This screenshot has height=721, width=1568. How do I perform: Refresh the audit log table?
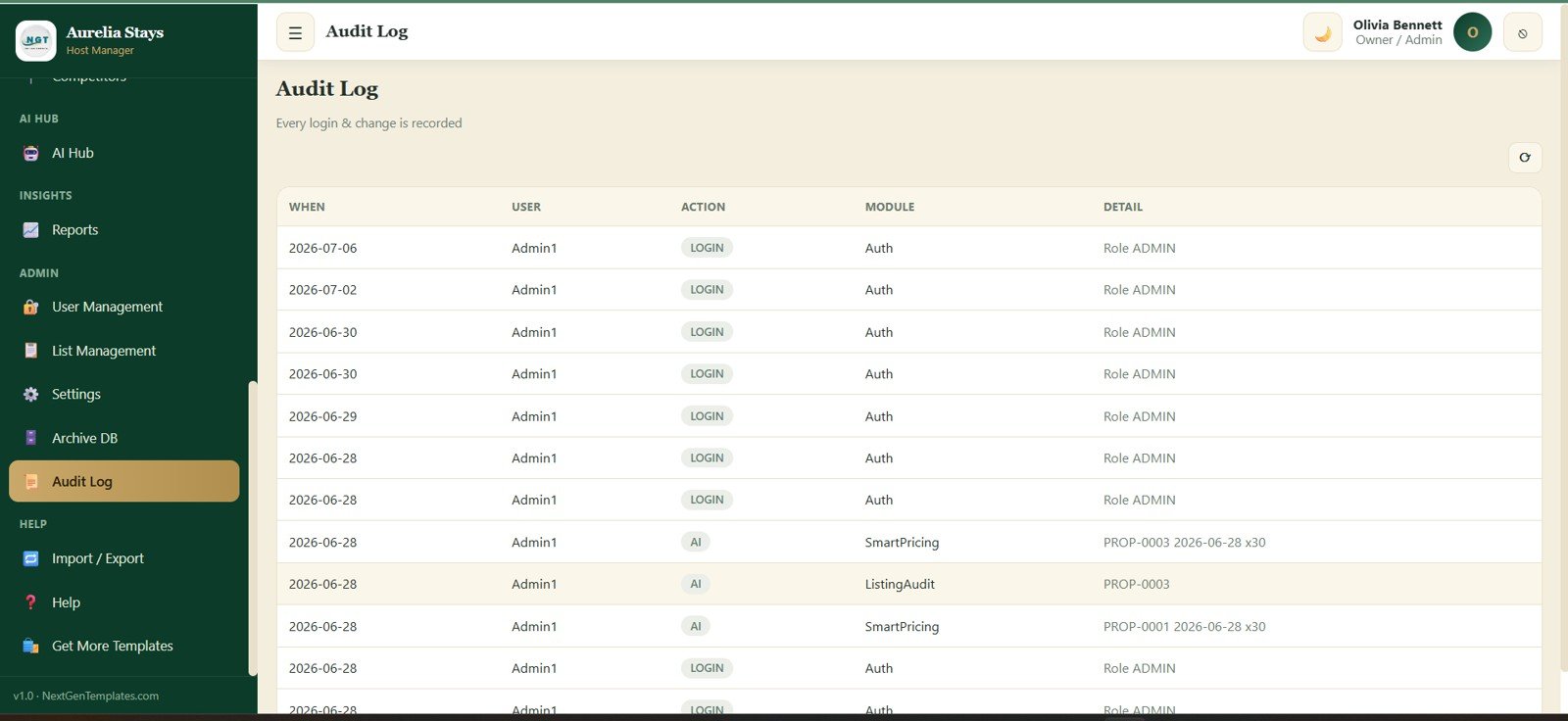pyautogui.click(x=1525, y=158)
